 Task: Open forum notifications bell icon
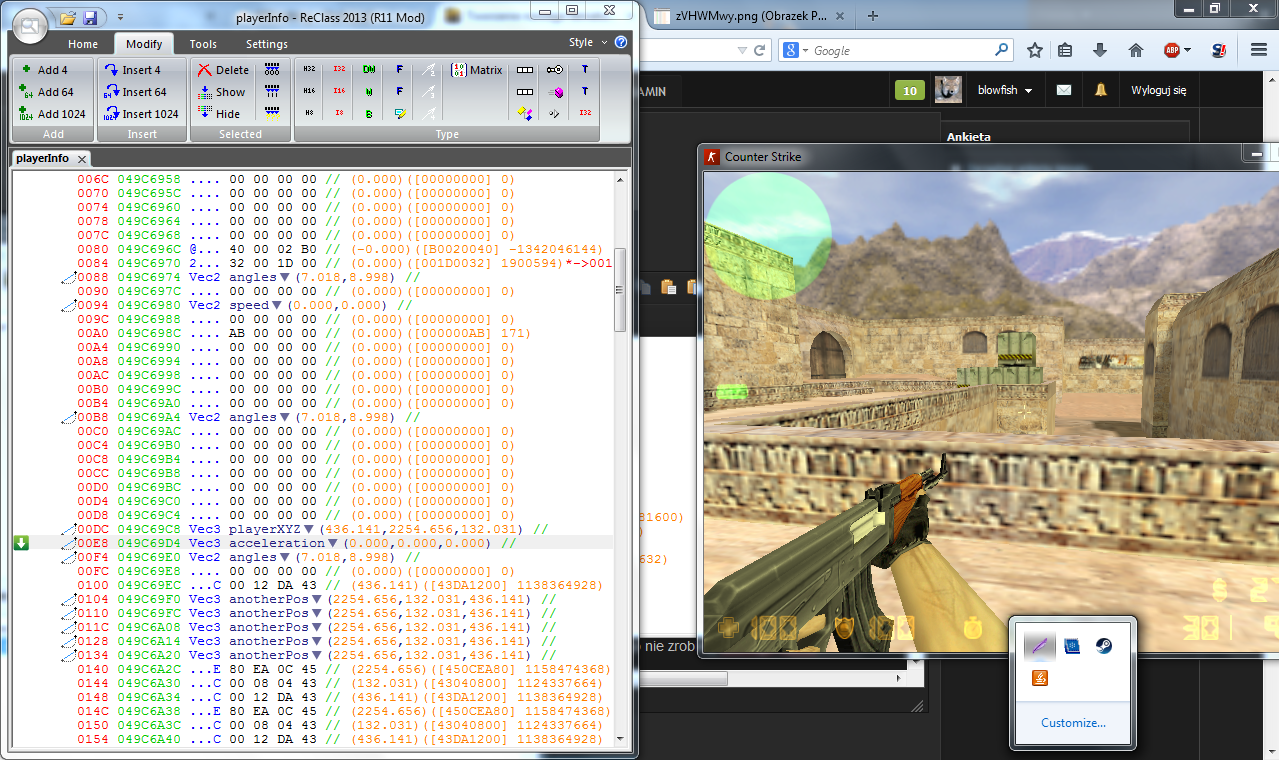(1101, 90)
